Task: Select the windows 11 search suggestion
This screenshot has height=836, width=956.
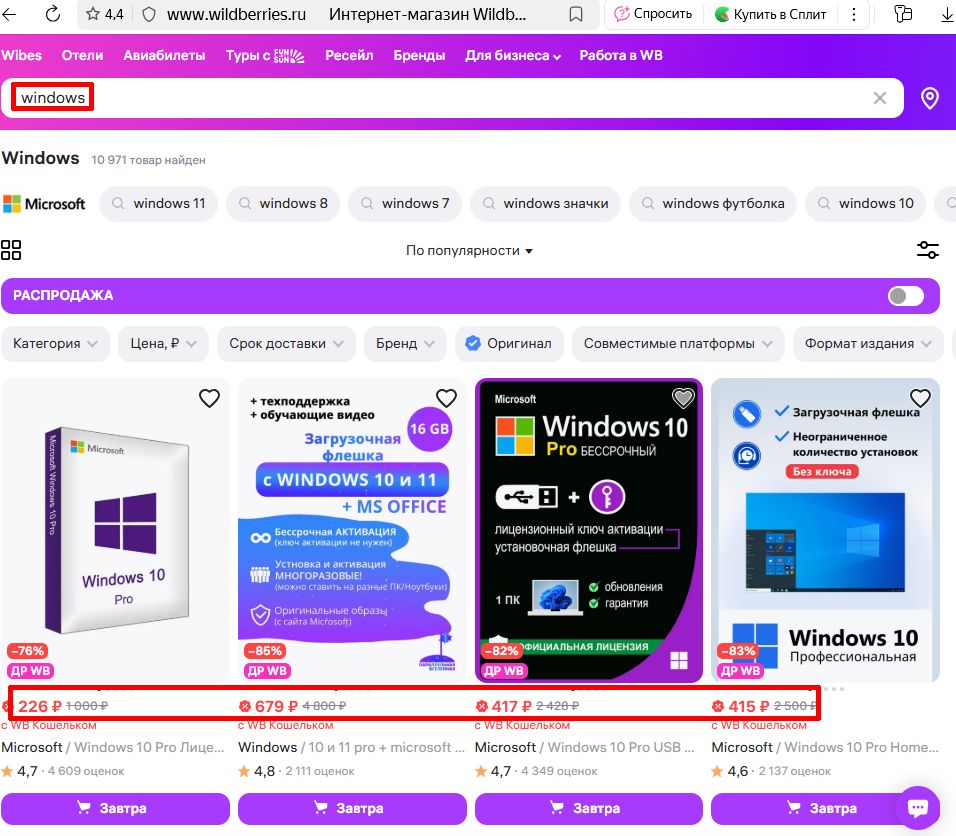Action: [x=158, y=203]
